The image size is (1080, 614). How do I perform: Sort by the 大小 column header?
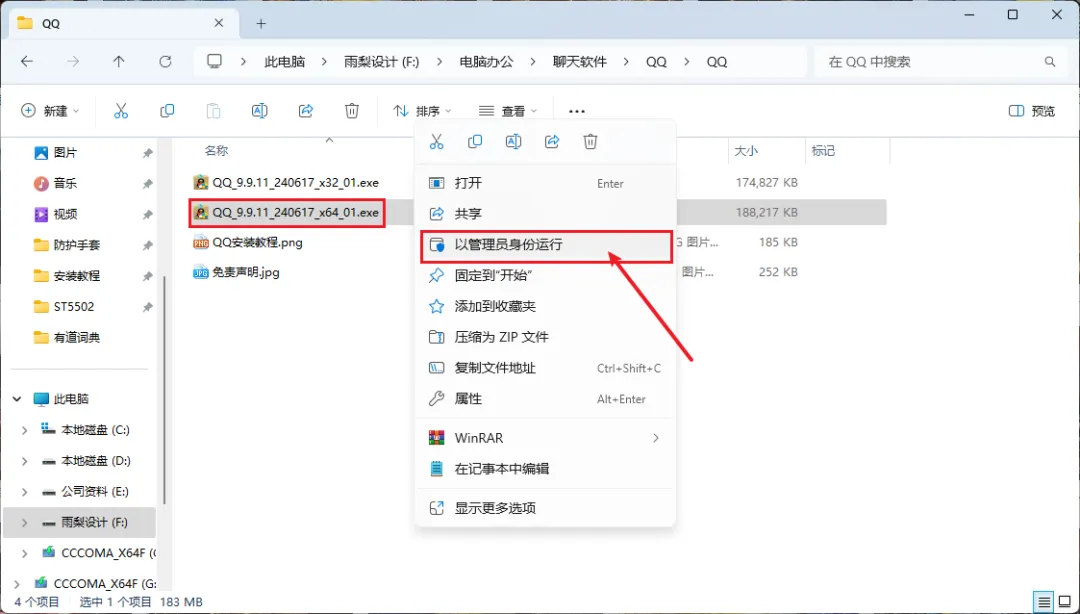(746, 151)
